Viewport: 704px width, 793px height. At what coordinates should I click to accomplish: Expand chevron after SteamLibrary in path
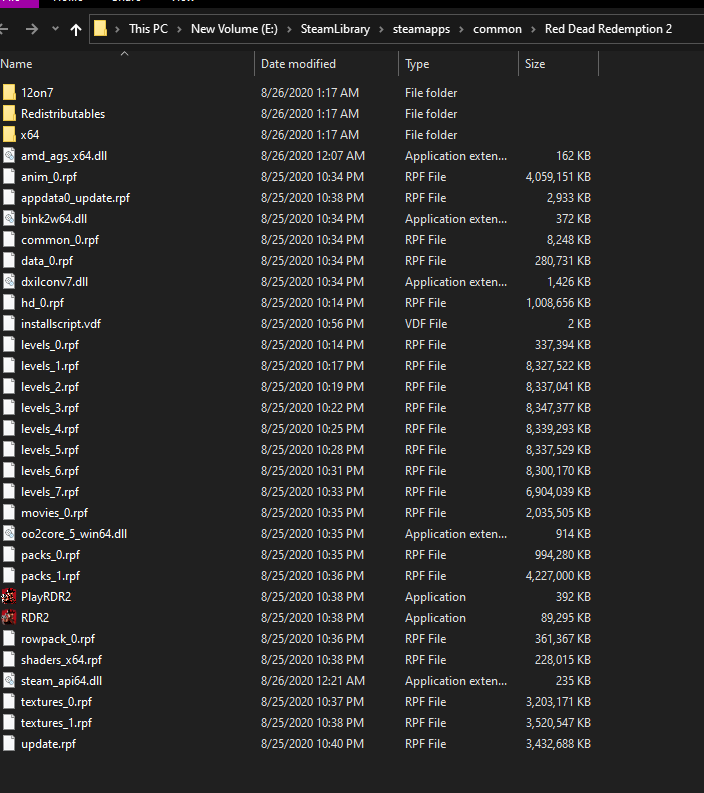(x=381, y=29)
